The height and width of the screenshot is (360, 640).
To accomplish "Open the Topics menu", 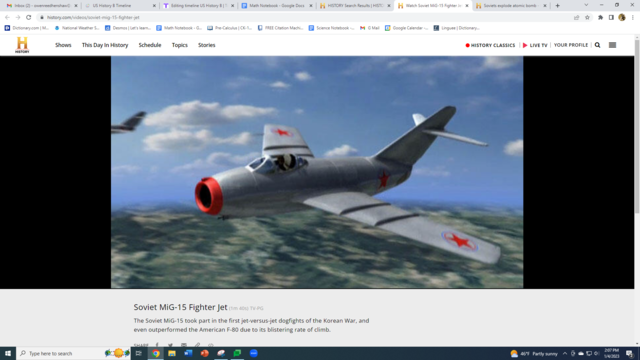I will coord(180,45).
